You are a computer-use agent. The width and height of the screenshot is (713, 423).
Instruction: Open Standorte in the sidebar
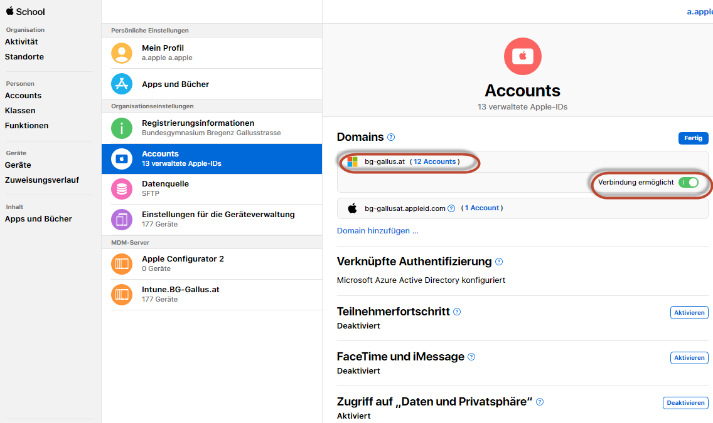click(25, 57)
